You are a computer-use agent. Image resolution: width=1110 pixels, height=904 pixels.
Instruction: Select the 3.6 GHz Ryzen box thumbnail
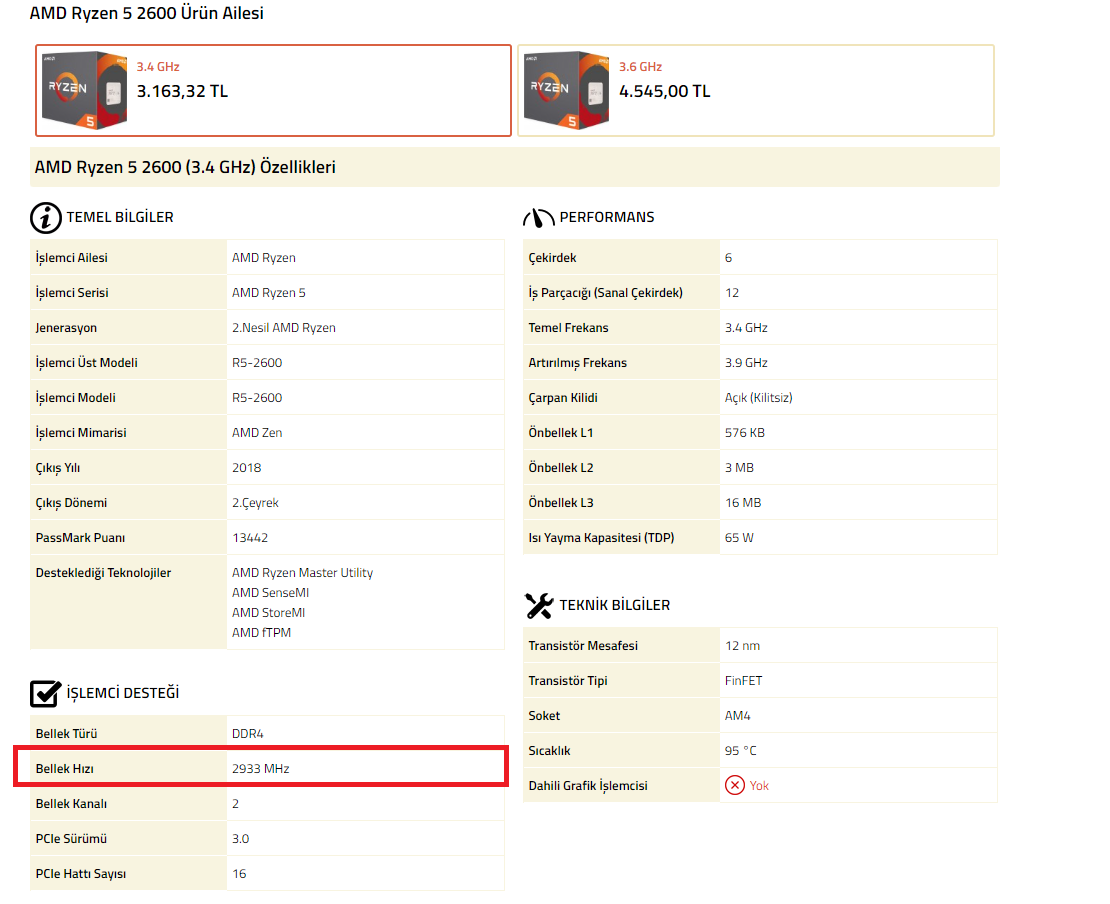566,90
